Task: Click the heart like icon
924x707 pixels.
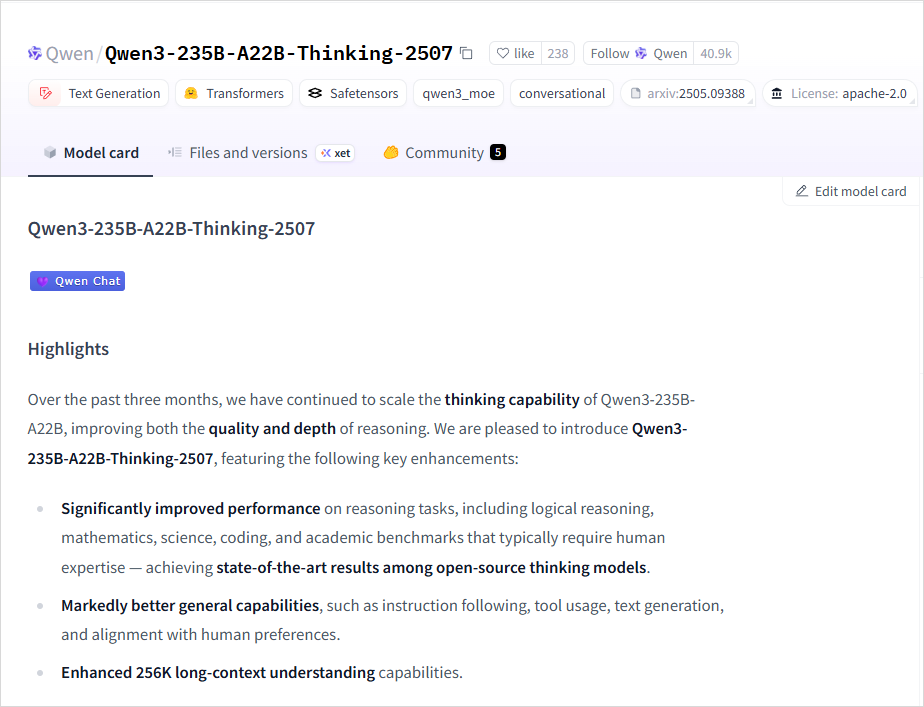Action: pyautogui.click(x=503, y=54)
